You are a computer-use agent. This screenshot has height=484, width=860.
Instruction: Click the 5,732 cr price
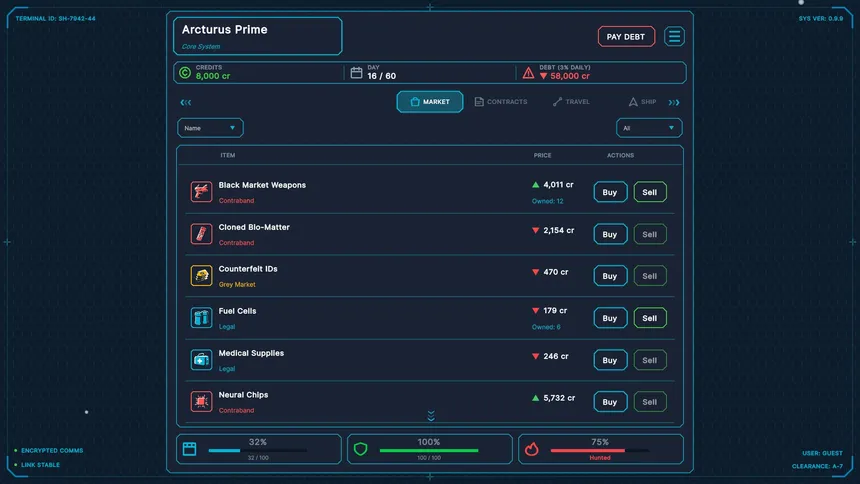(559, 398)
